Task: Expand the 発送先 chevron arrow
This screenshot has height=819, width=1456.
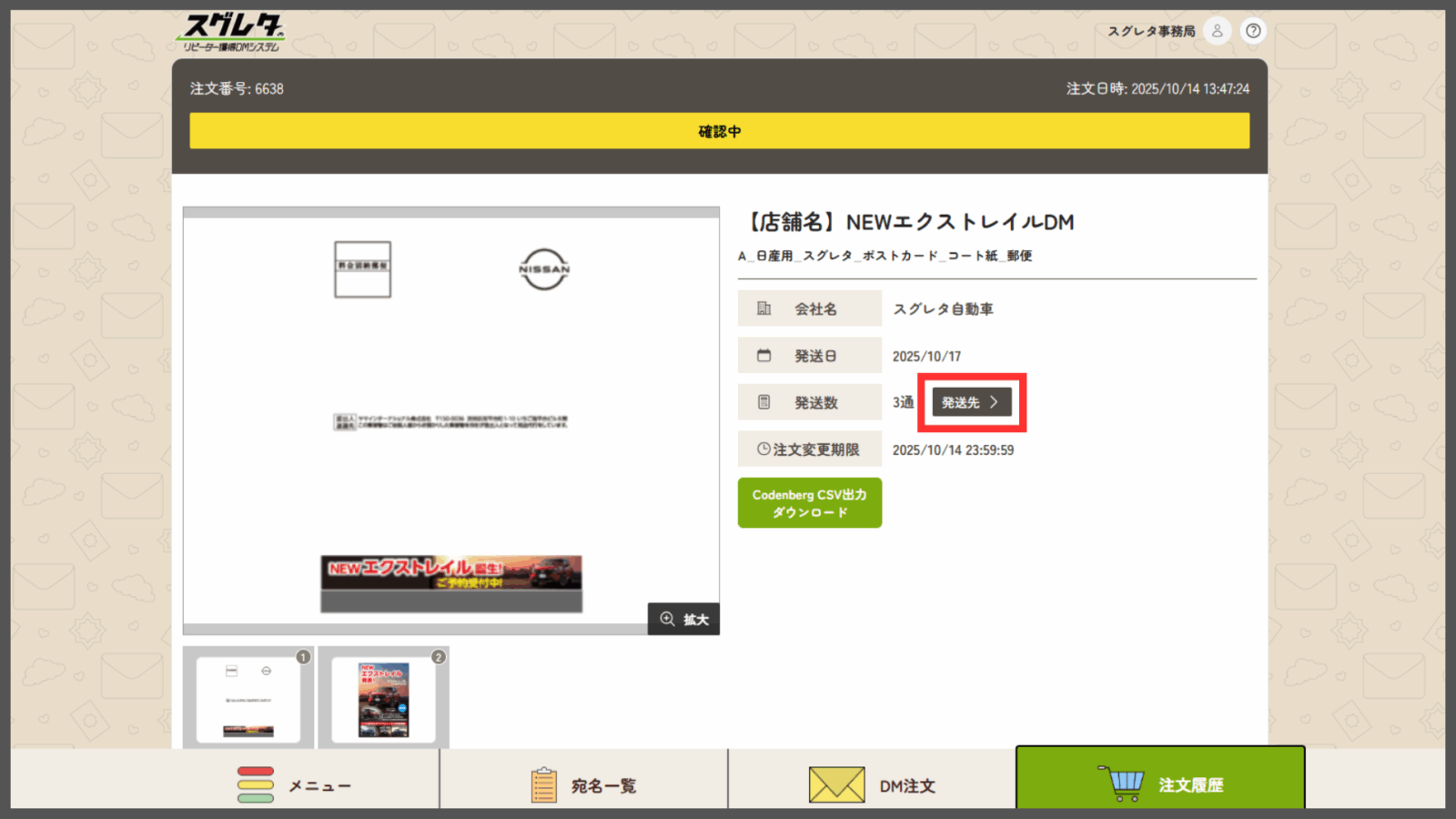Action: click(994, 402)
